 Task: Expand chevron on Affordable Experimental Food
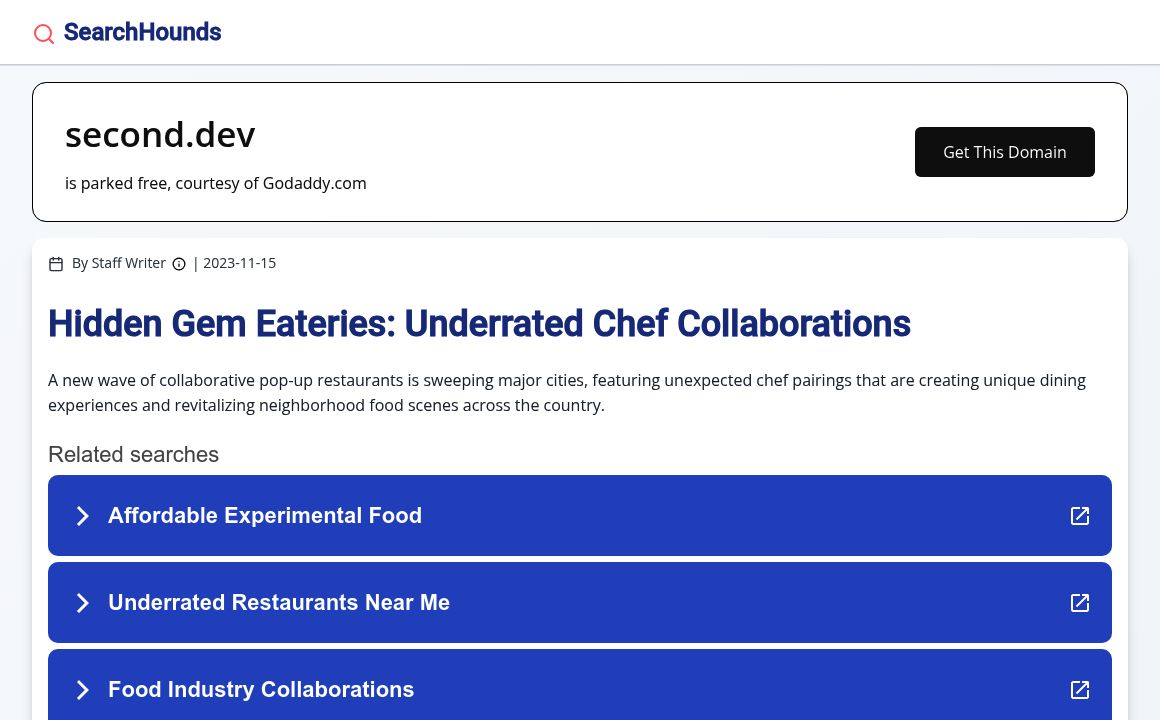point(83,516)
